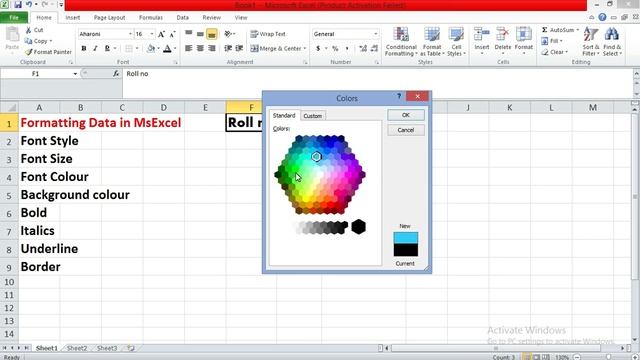Viewport: 640px width, 360px height.
Task: Click OK in the Colors dialog
Action: (x=406, y=115)
